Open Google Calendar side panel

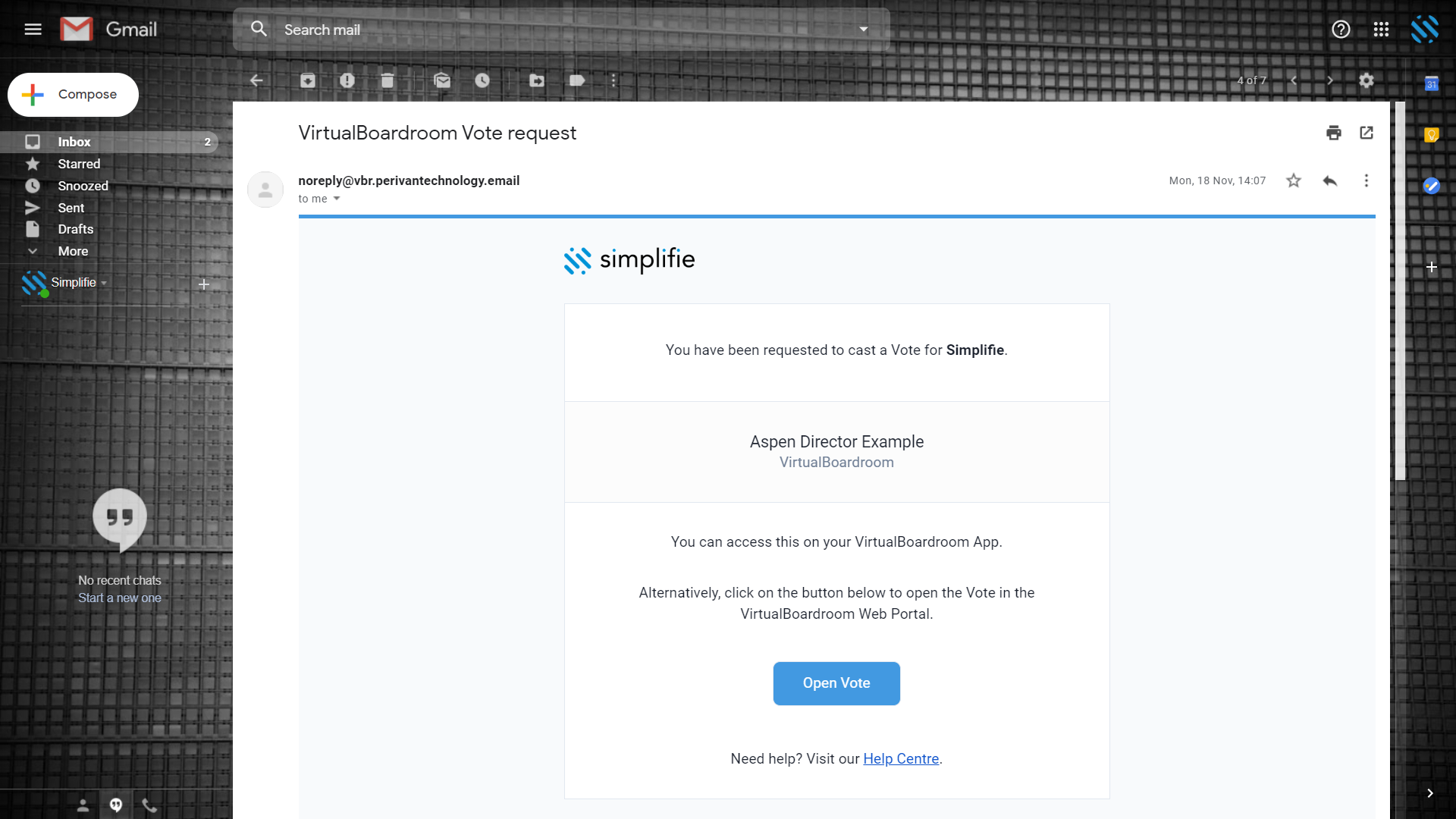click(x=1432, y=84)
